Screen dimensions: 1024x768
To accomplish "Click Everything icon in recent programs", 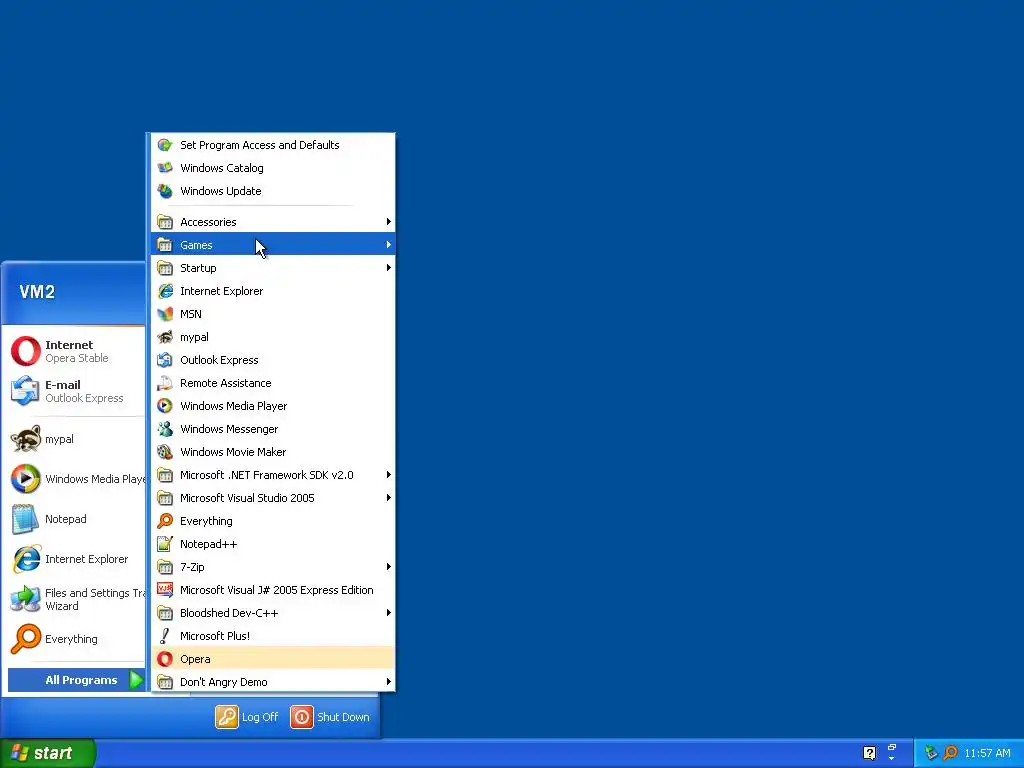I will point(25,639).
